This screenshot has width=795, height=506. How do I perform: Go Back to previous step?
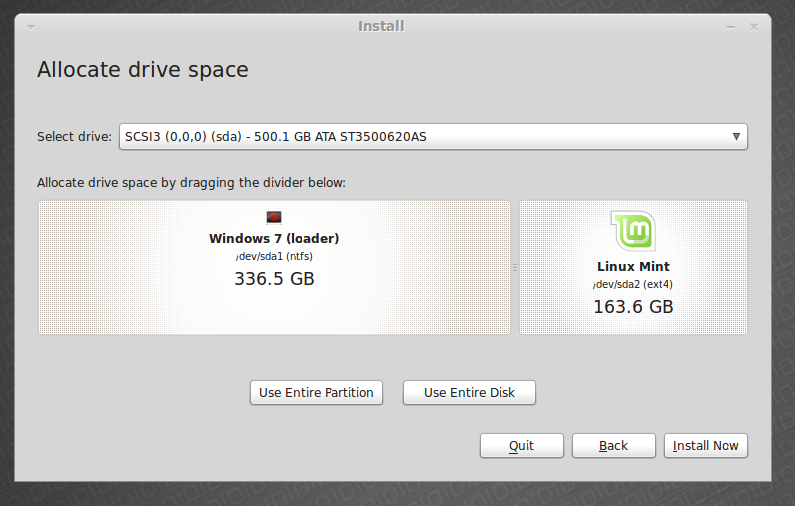pos(613,445)
